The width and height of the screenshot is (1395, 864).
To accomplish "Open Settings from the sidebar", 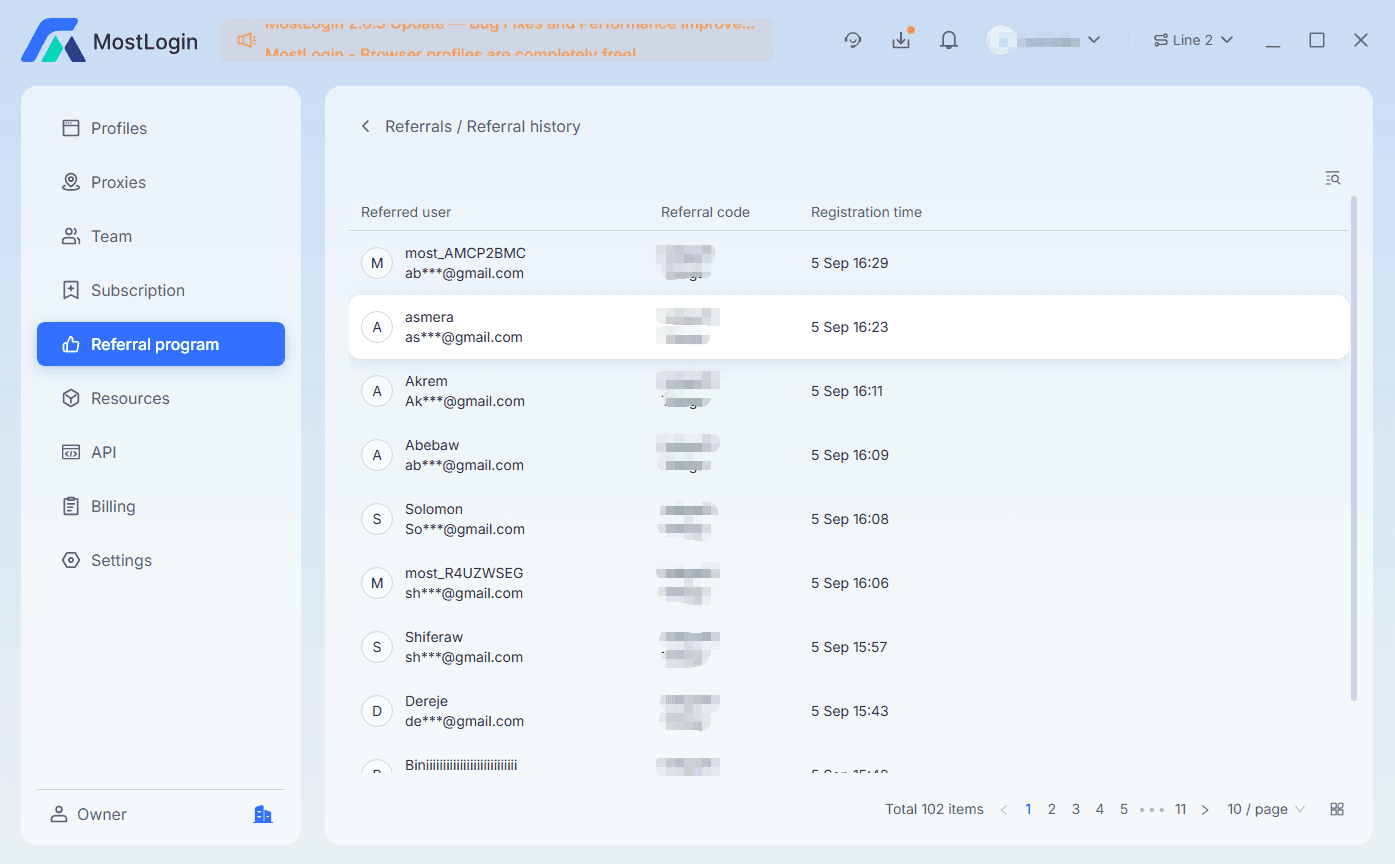I will [161, 560].
